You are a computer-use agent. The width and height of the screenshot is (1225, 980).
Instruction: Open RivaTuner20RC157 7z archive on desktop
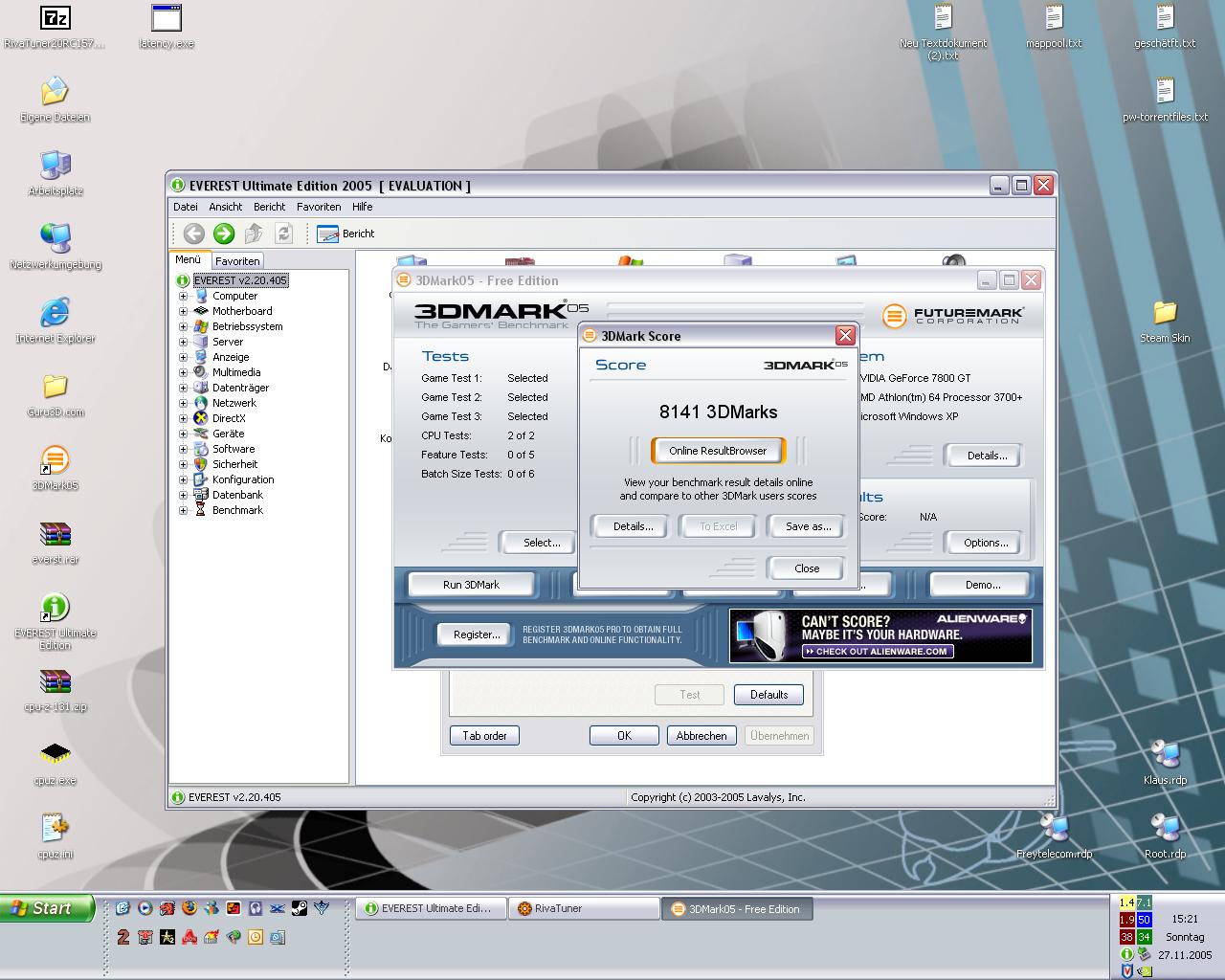click(55, 27)
